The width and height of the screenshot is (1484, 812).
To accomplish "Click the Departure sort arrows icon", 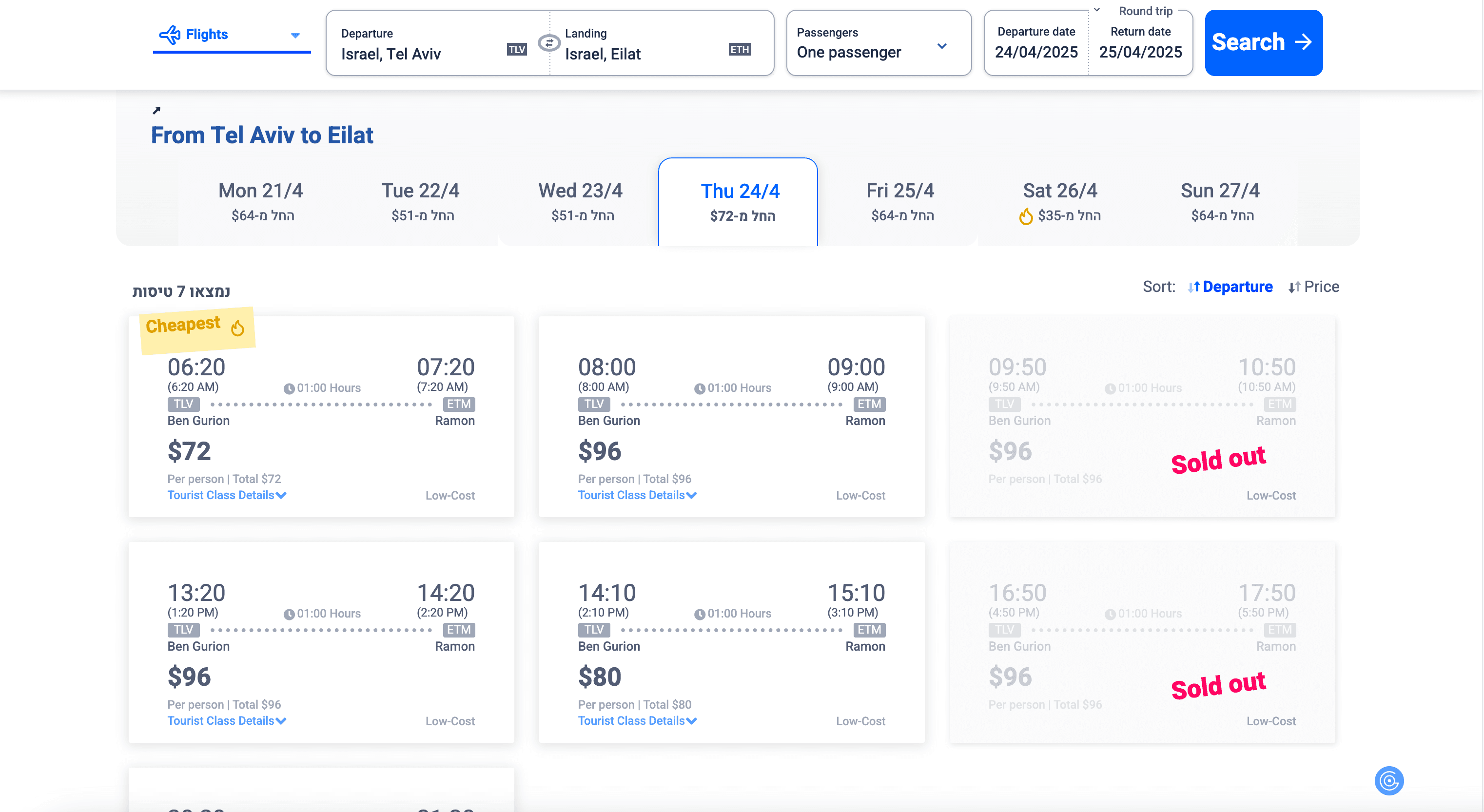I will click(1193, 287).
